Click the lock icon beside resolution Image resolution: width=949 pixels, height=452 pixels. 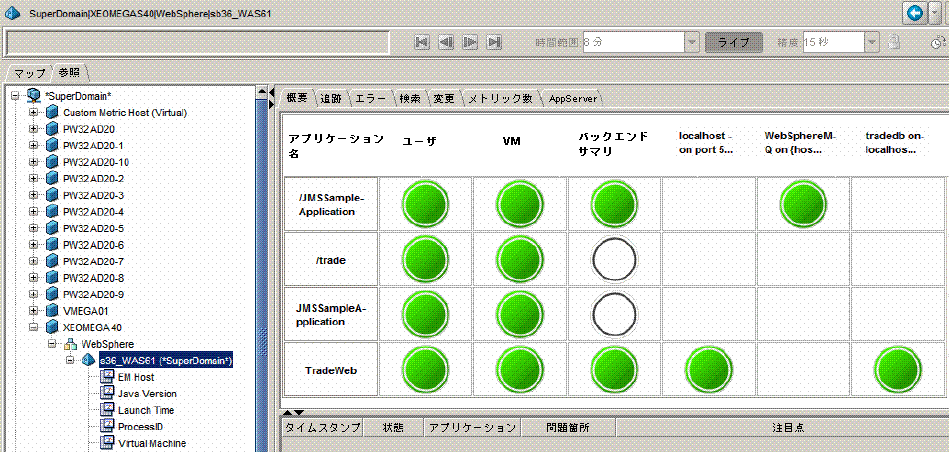click(893, 42)
